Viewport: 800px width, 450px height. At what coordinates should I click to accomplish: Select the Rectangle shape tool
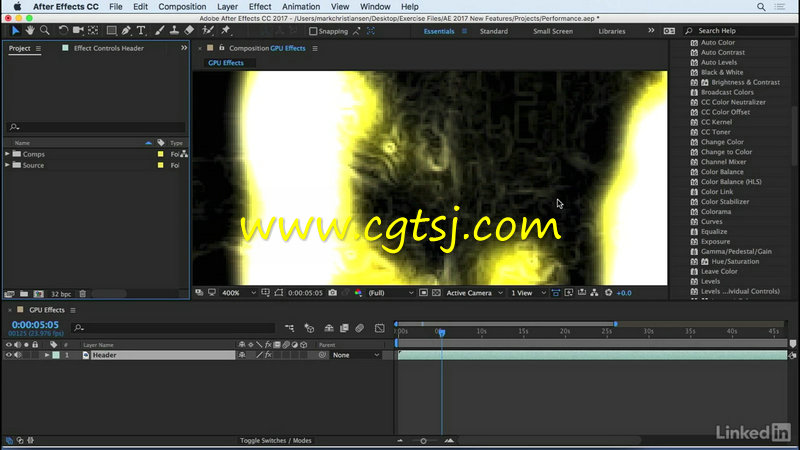pyautogui.click(x=111, y=31)
